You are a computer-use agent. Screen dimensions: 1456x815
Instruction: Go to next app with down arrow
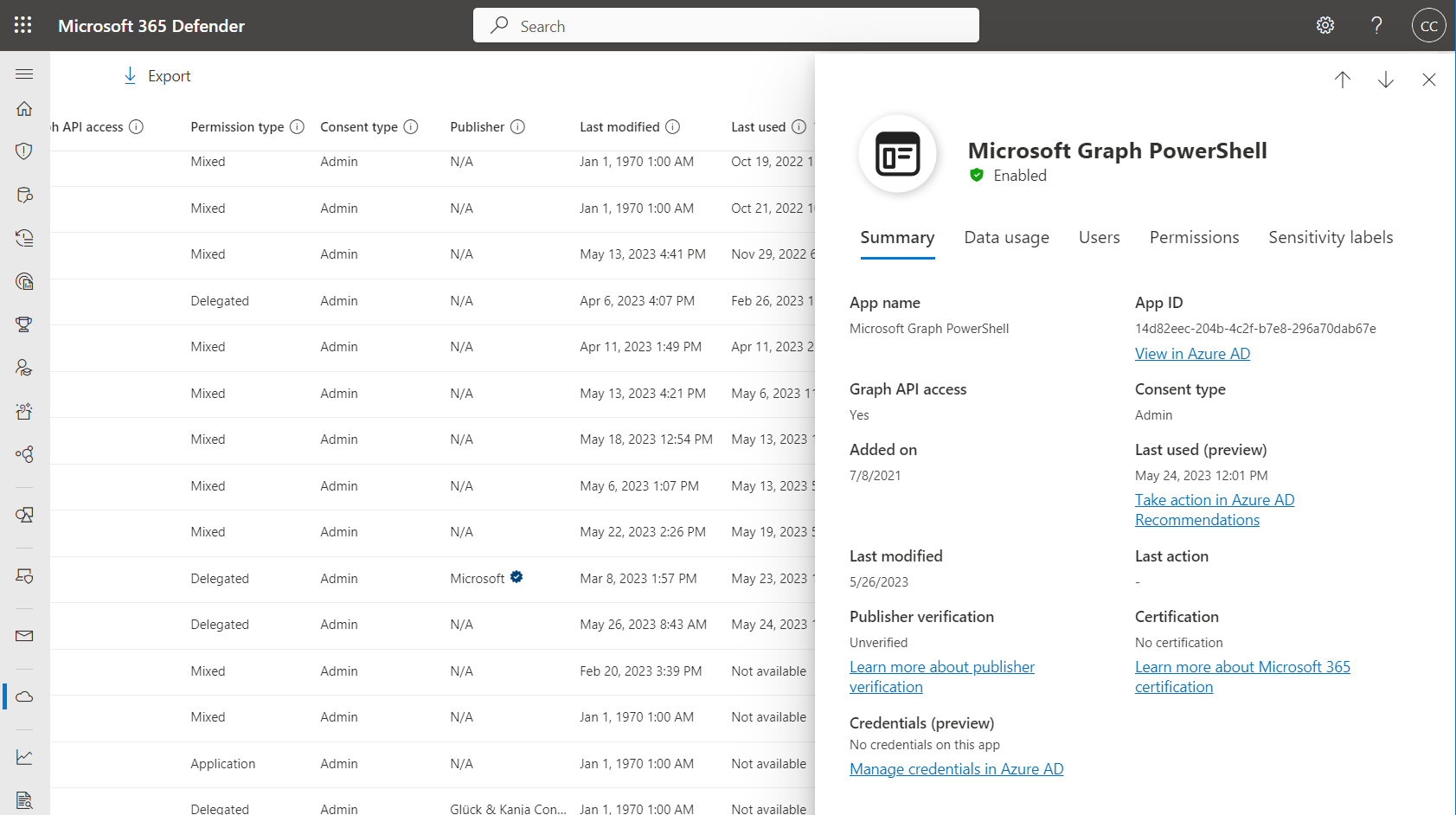click(1386, 80)
